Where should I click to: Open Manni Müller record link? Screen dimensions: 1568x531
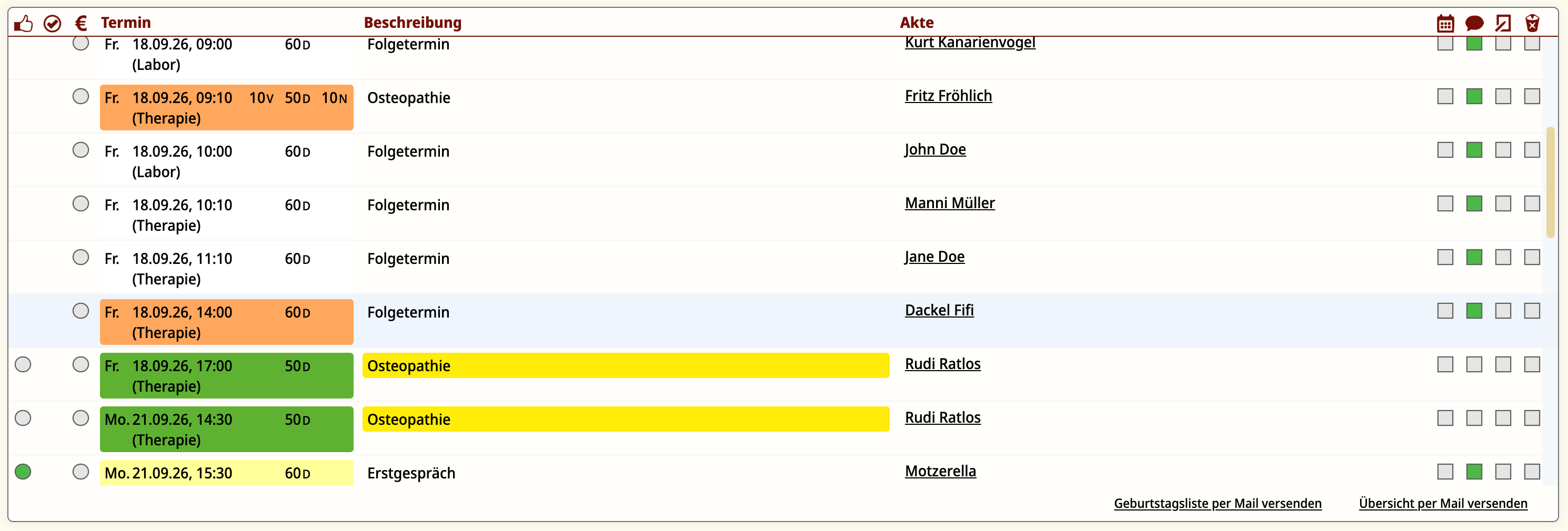tap(950, 203)
